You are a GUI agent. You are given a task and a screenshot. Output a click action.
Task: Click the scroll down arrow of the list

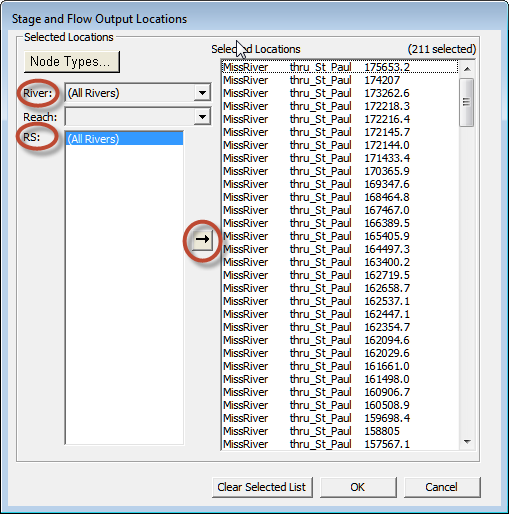[467, 442]
